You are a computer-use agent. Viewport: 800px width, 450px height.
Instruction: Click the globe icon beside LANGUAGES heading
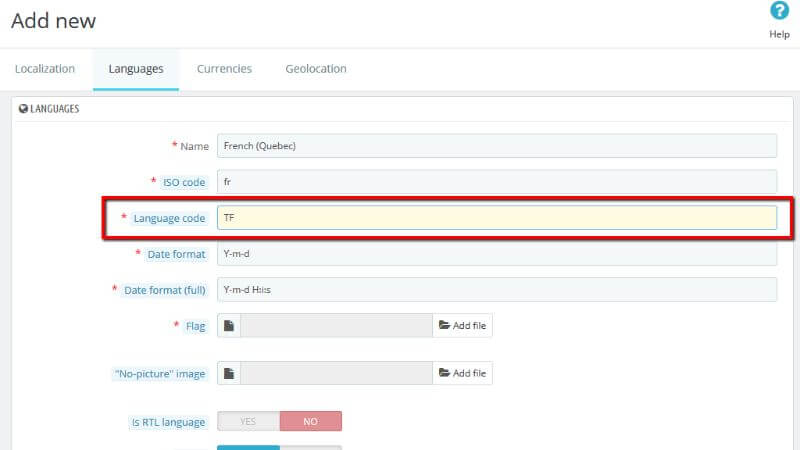23,109
